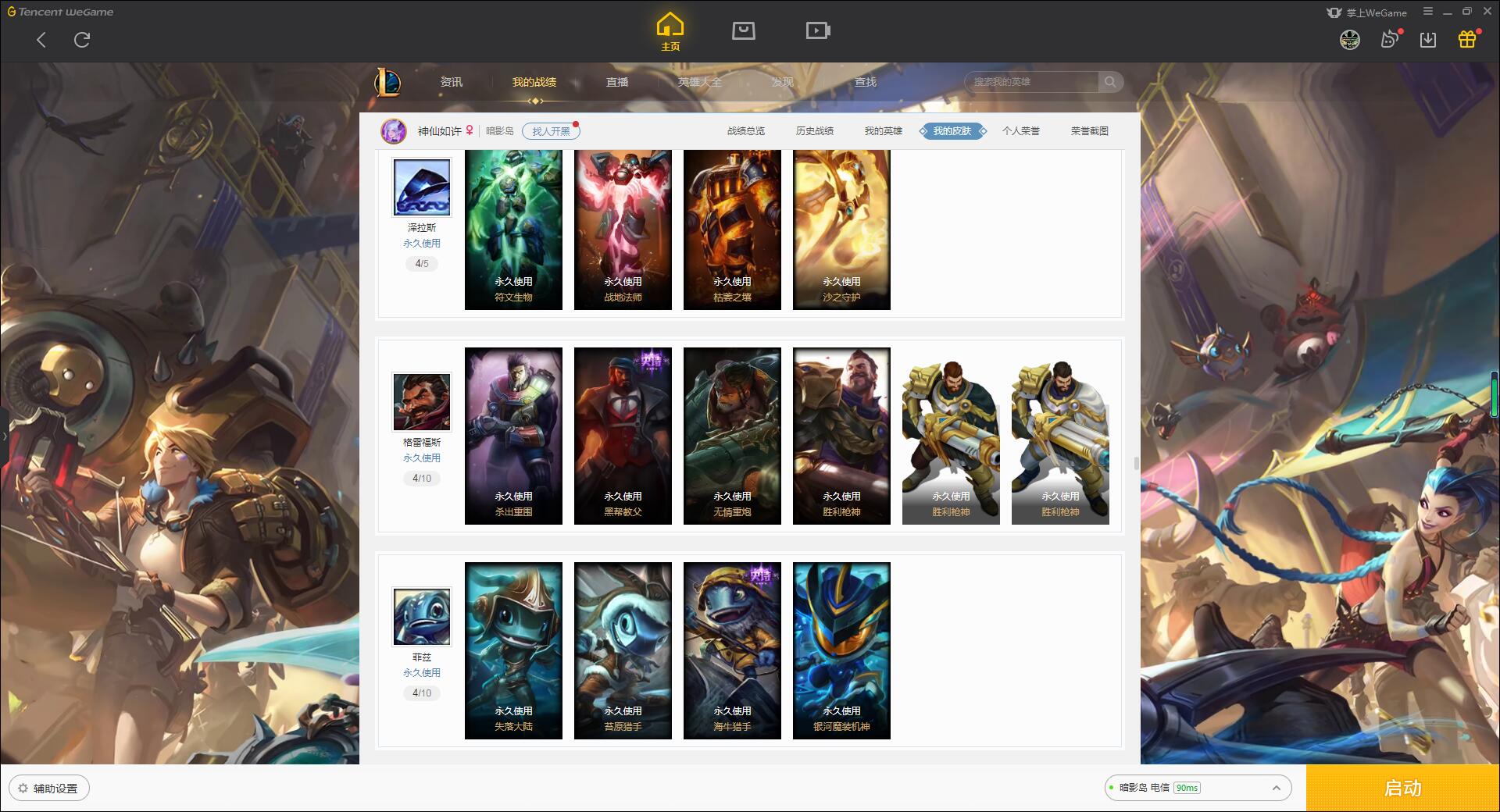Click the 4/5 skin count badge for 泽拉斯

[422, 264]
